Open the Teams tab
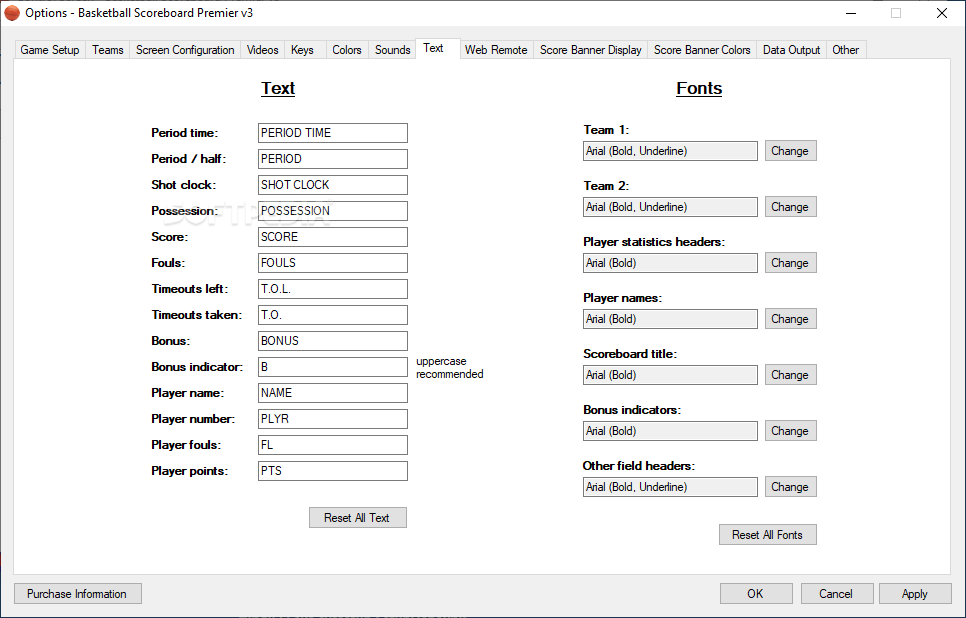 pyautogui.click(x=108, y=50)
